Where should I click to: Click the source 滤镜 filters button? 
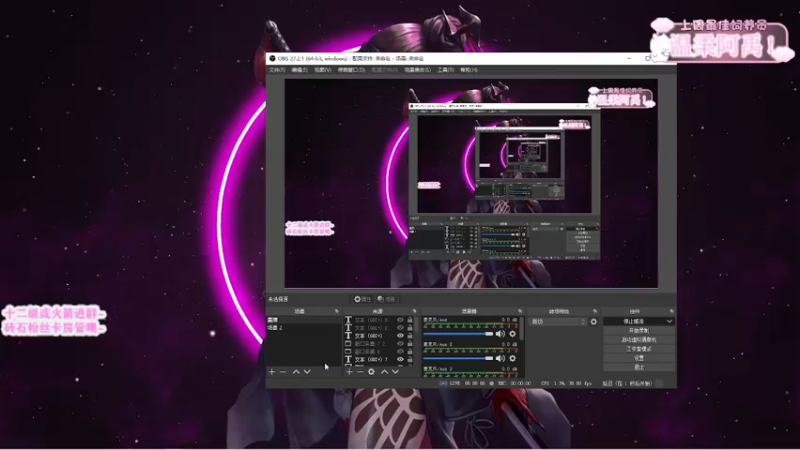click(386, 299)
